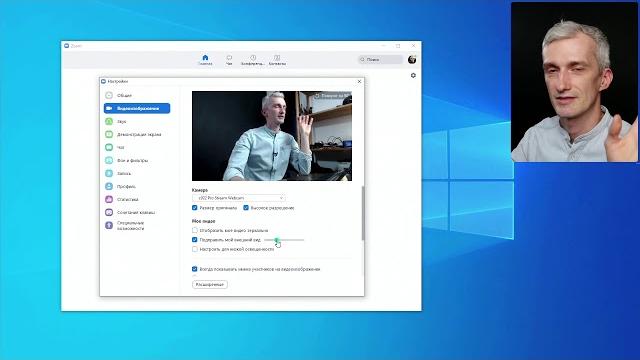
Task: Open the General (Общие) settings section
Action: 124,96
